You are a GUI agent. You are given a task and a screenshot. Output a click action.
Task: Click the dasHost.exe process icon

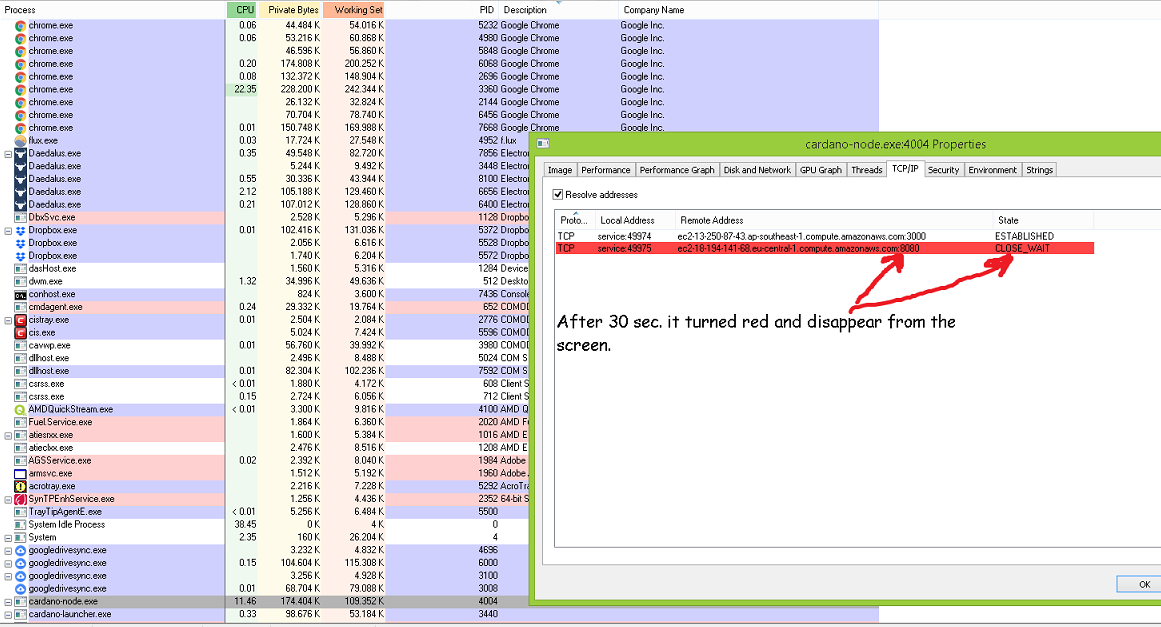point(21,269)
